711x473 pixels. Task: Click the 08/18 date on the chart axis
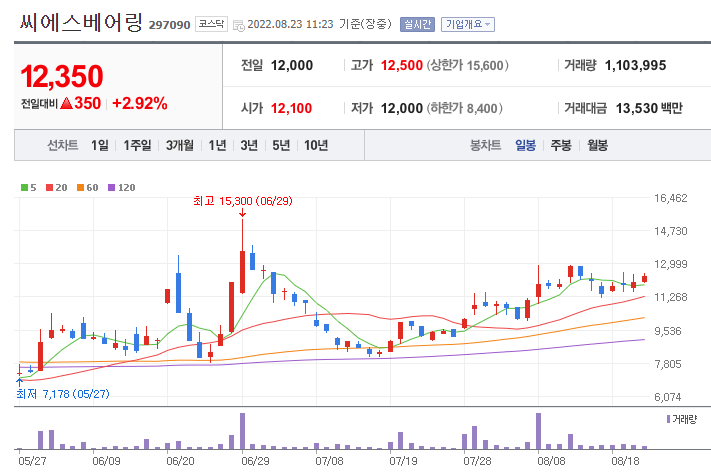coord(625,461)
